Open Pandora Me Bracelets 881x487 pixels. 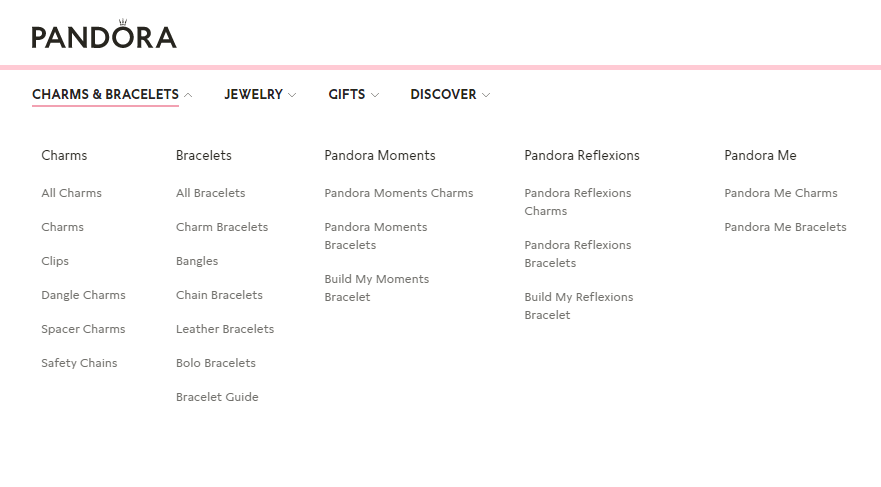click(785, 227)
